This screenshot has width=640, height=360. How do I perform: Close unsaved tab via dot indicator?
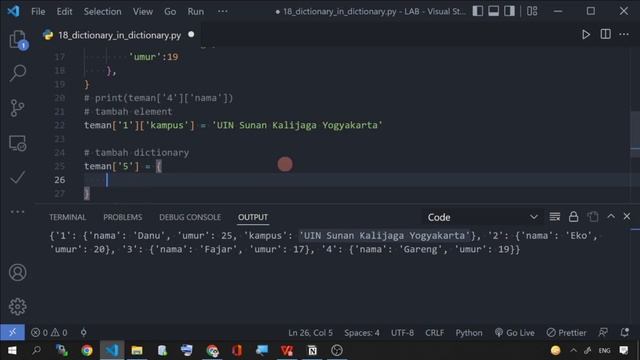pyautogui.click(x=191, y=35)
